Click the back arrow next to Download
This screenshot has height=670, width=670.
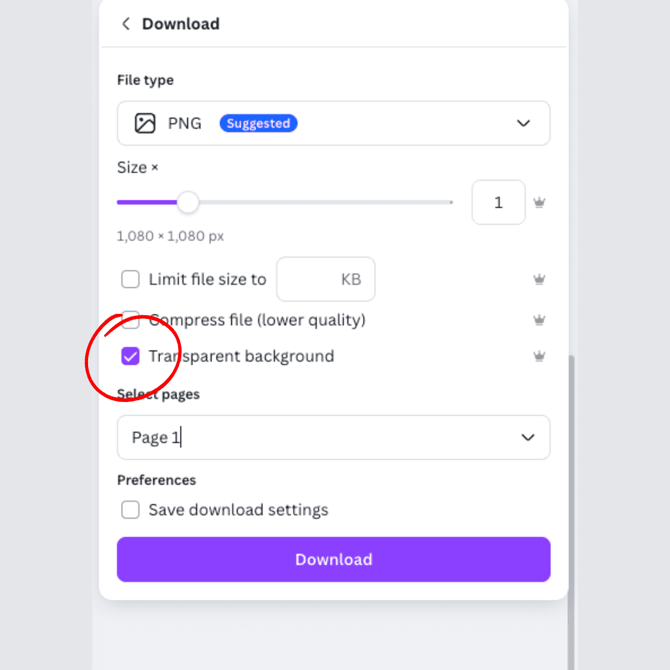point(126,24)
